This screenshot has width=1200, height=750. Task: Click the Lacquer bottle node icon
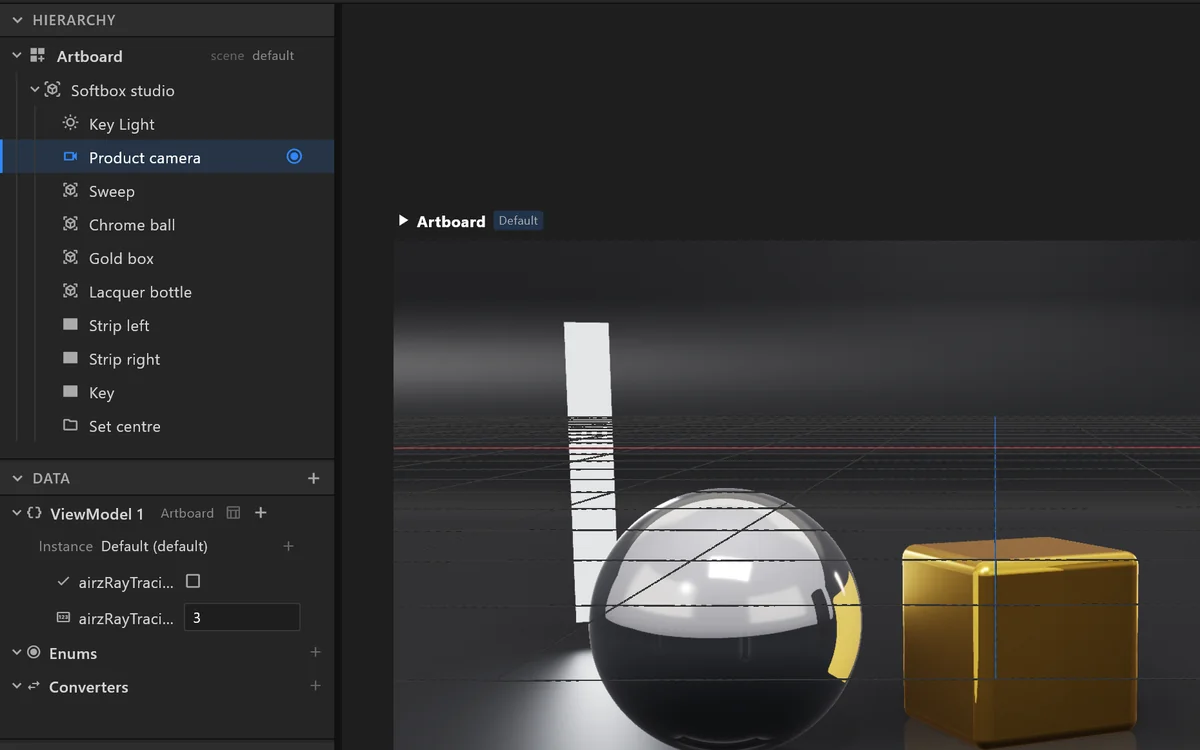70,291
